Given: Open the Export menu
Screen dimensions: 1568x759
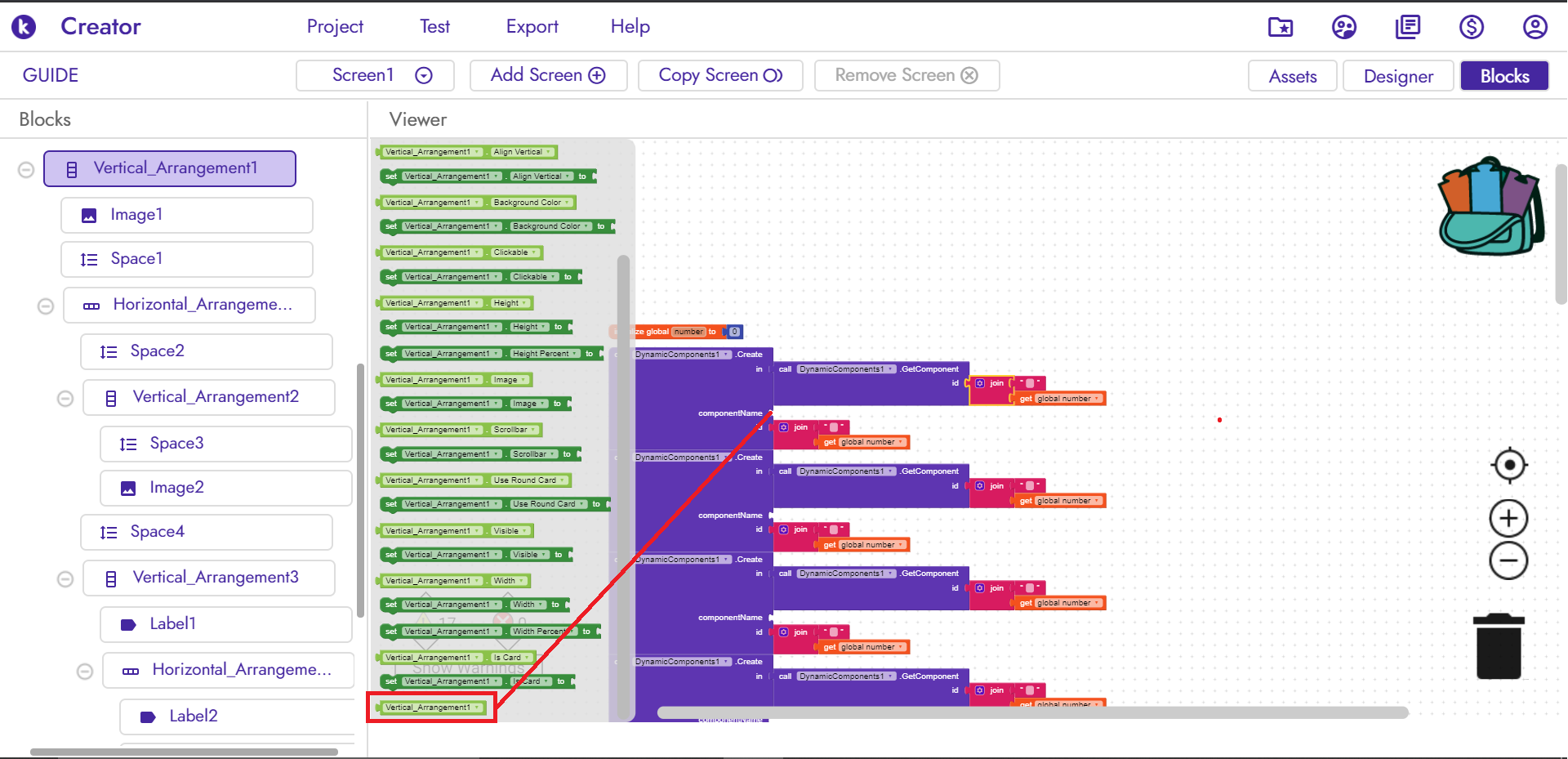Looking at the screenshot, I should tap(532, 27).
